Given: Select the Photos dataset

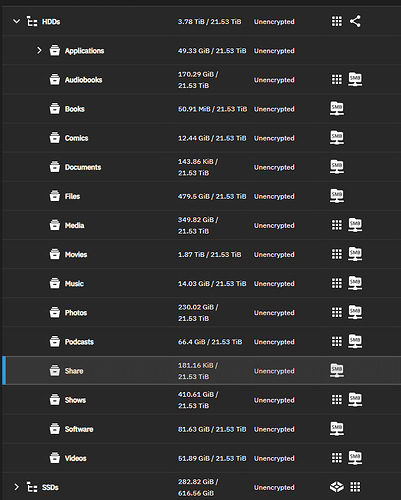Looking at the screenshot, I should coord(76,313).
